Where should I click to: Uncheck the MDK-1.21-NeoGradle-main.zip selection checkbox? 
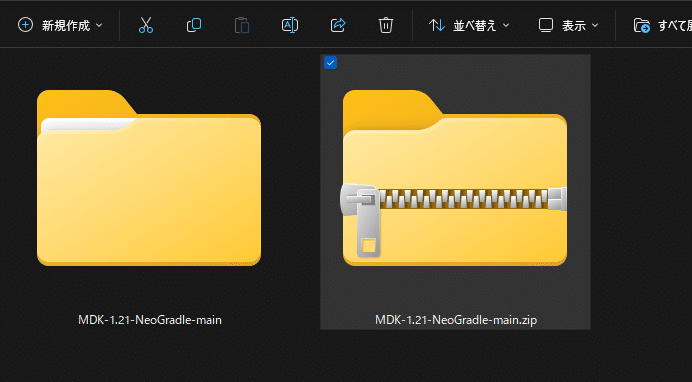click(330, 63)
